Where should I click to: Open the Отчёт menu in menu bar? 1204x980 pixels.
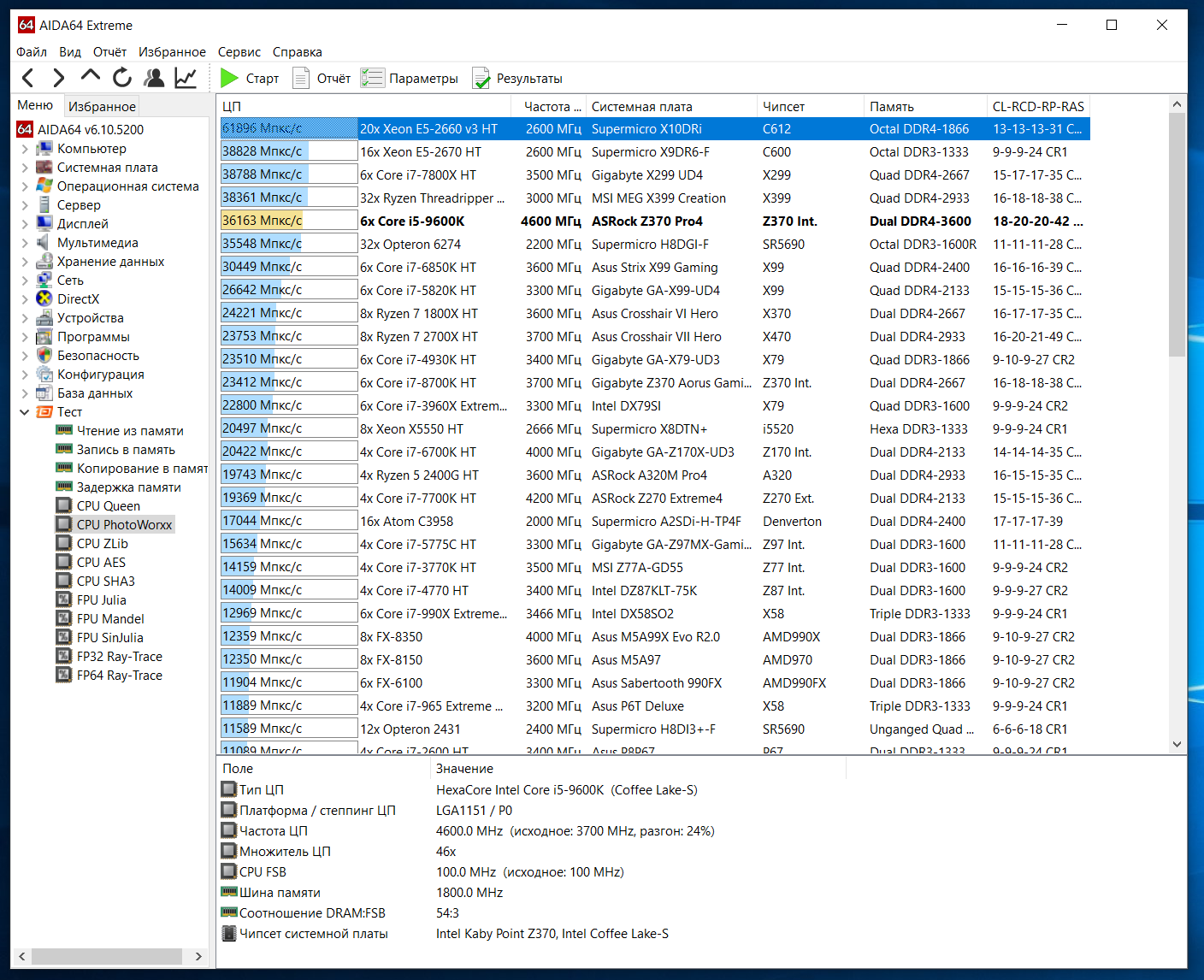click(x=109, y=52)
